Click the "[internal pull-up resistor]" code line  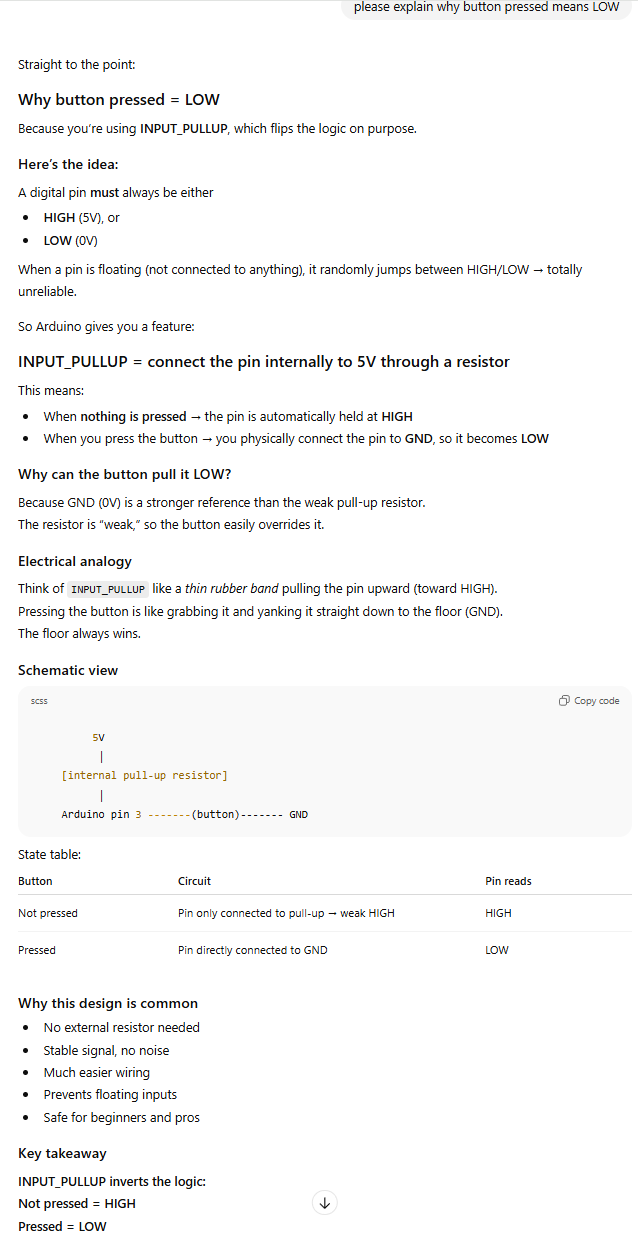coord(144,775)
